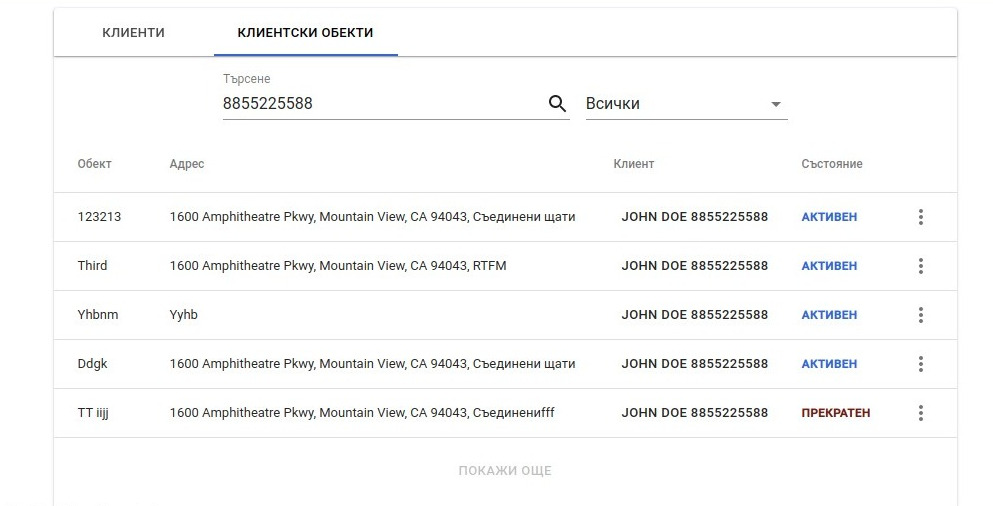Select object name Yhbnm
The width and height of the screenshot is (993, 506).
pos(98,315)
